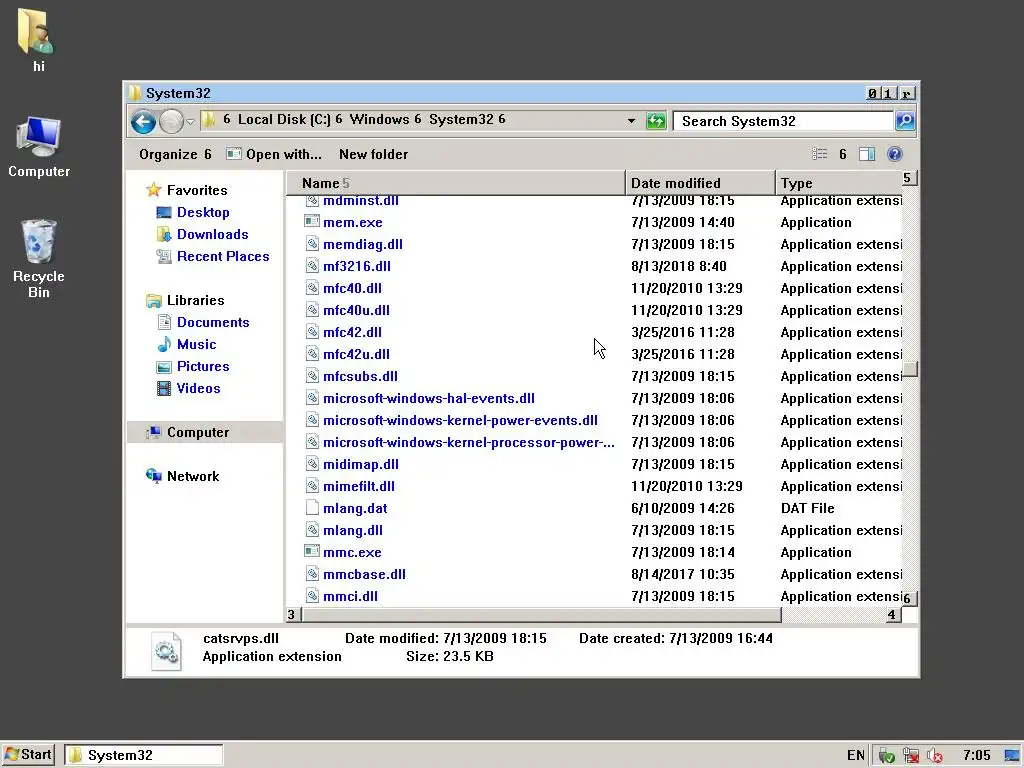Select the mlang.dat file icon
1024x768 pixels.
point(312,507)
